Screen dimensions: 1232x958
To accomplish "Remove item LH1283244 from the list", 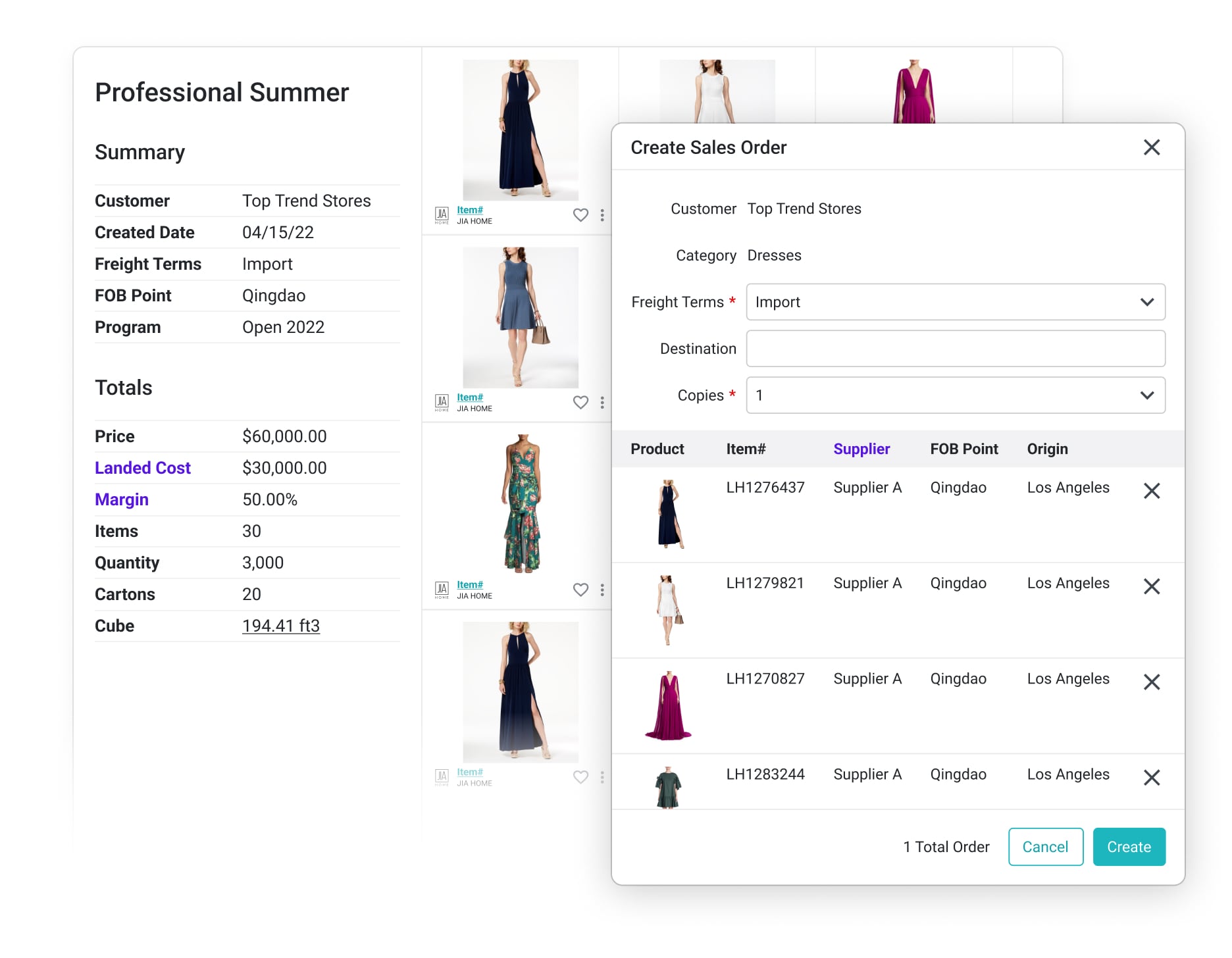I will point(1151,778).
